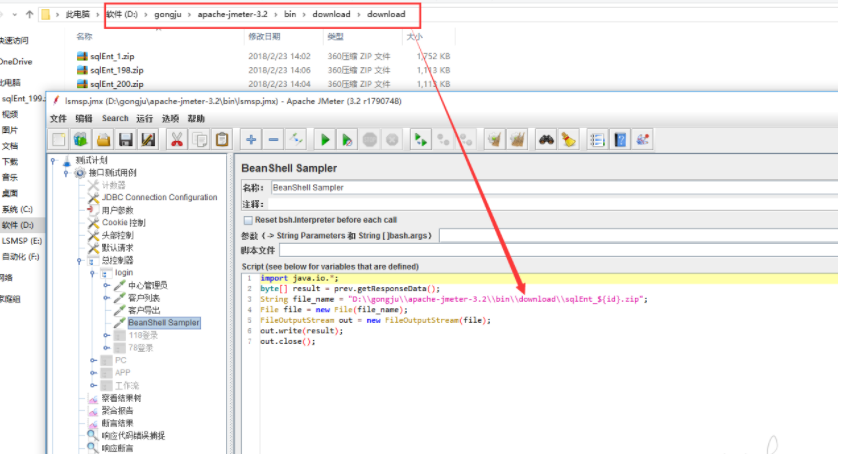Select JDBC Connection Configuration tree item
The image size is (841, 454).
(x=159, y=197)
